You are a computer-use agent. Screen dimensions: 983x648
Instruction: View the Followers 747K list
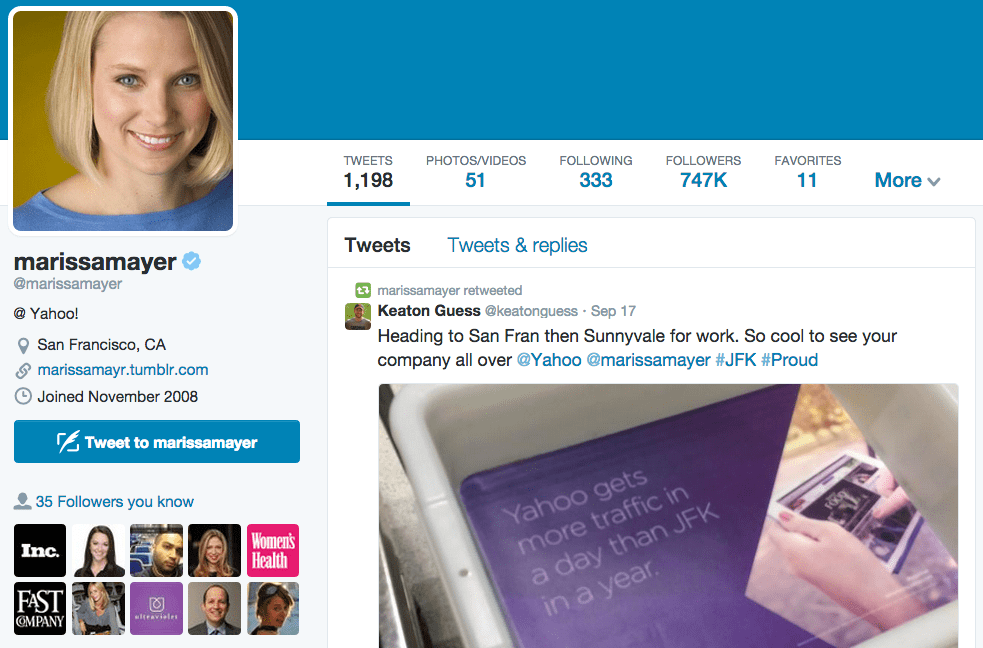(703, 172)
